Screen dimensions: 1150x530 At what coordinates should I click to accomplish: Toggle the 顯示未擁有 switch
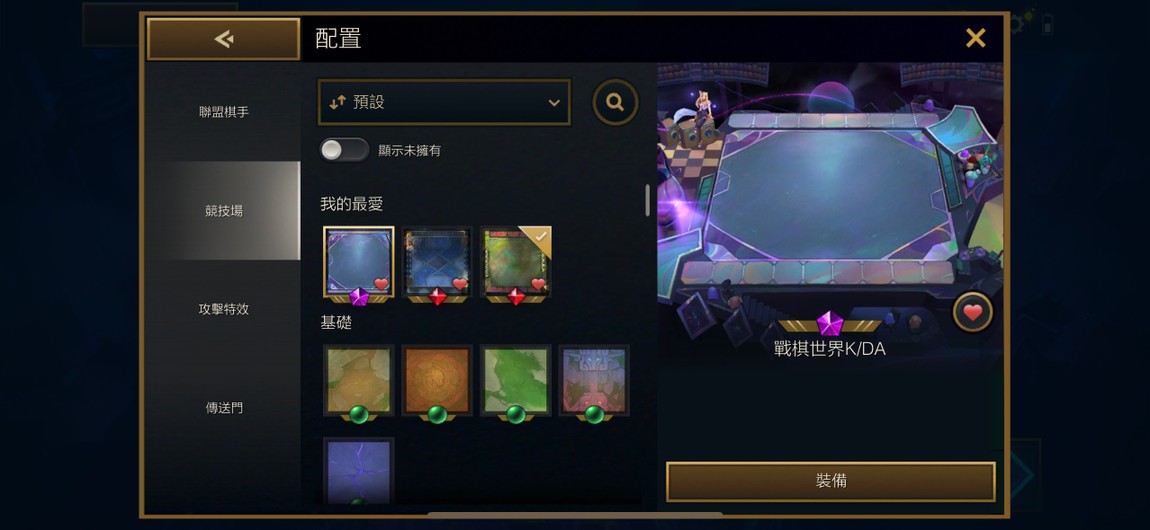[x=344, y=150]
